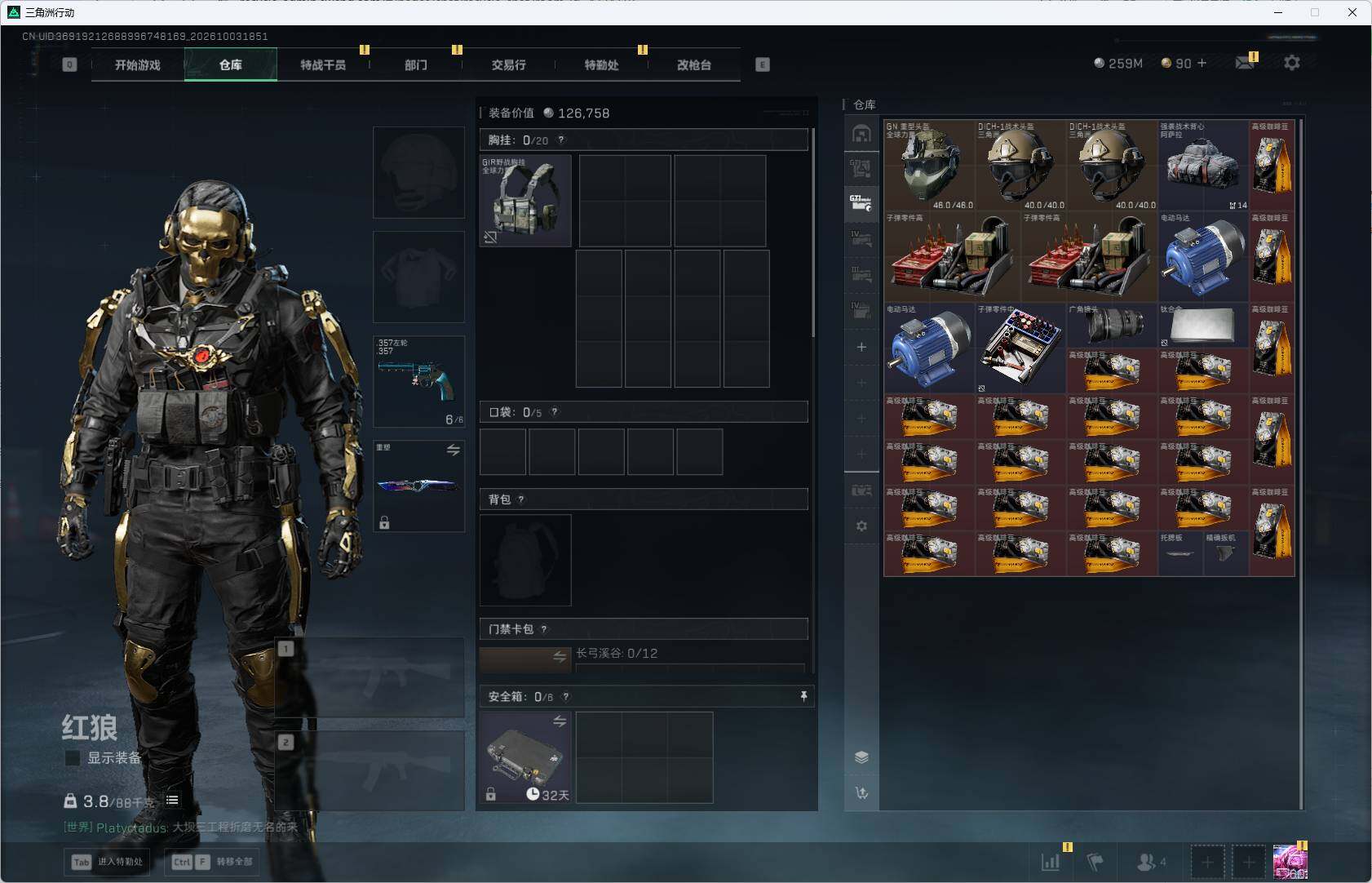Viewport: 1372px width, 883px height.
Task: Show help for 安全箱 capacity
Action: tap(565, 697)
